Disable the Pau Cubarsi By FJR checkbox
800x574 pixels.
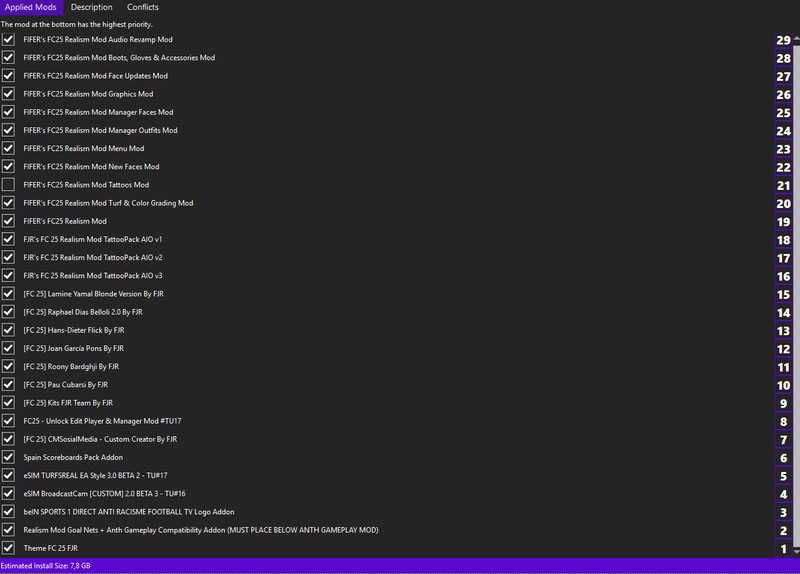(x=8, y=385)
